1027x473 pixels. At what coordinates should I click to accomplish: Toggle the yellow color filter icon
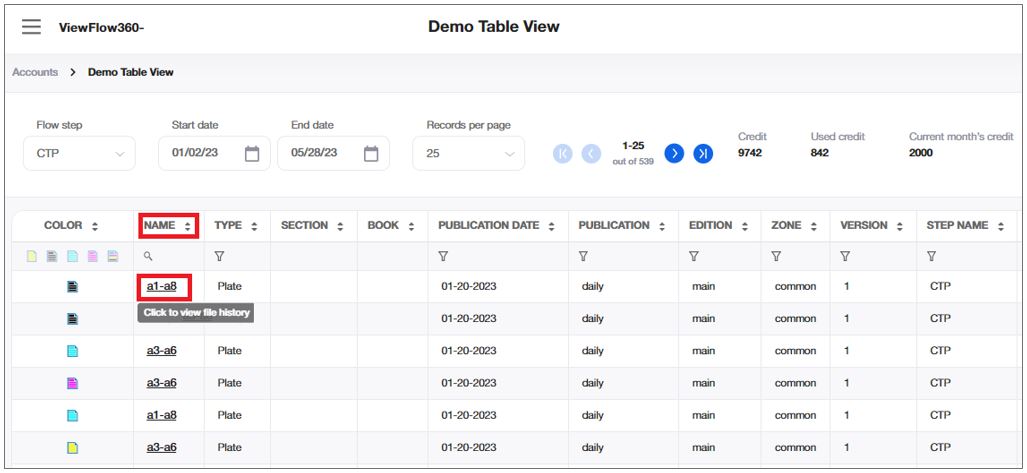(x=32, y=257)
